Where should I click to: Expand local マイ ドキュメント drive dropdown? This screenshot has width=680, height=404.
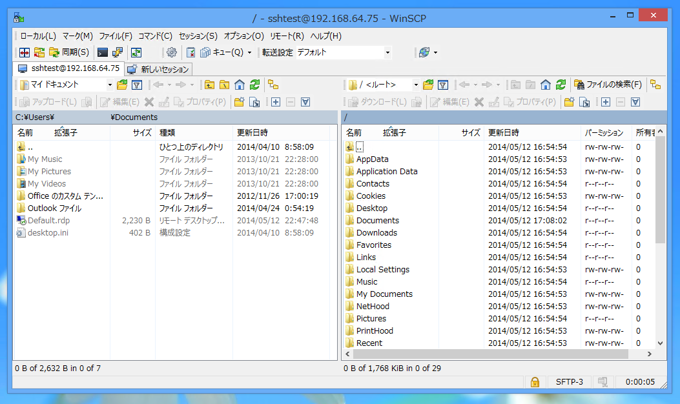(110, 85)
